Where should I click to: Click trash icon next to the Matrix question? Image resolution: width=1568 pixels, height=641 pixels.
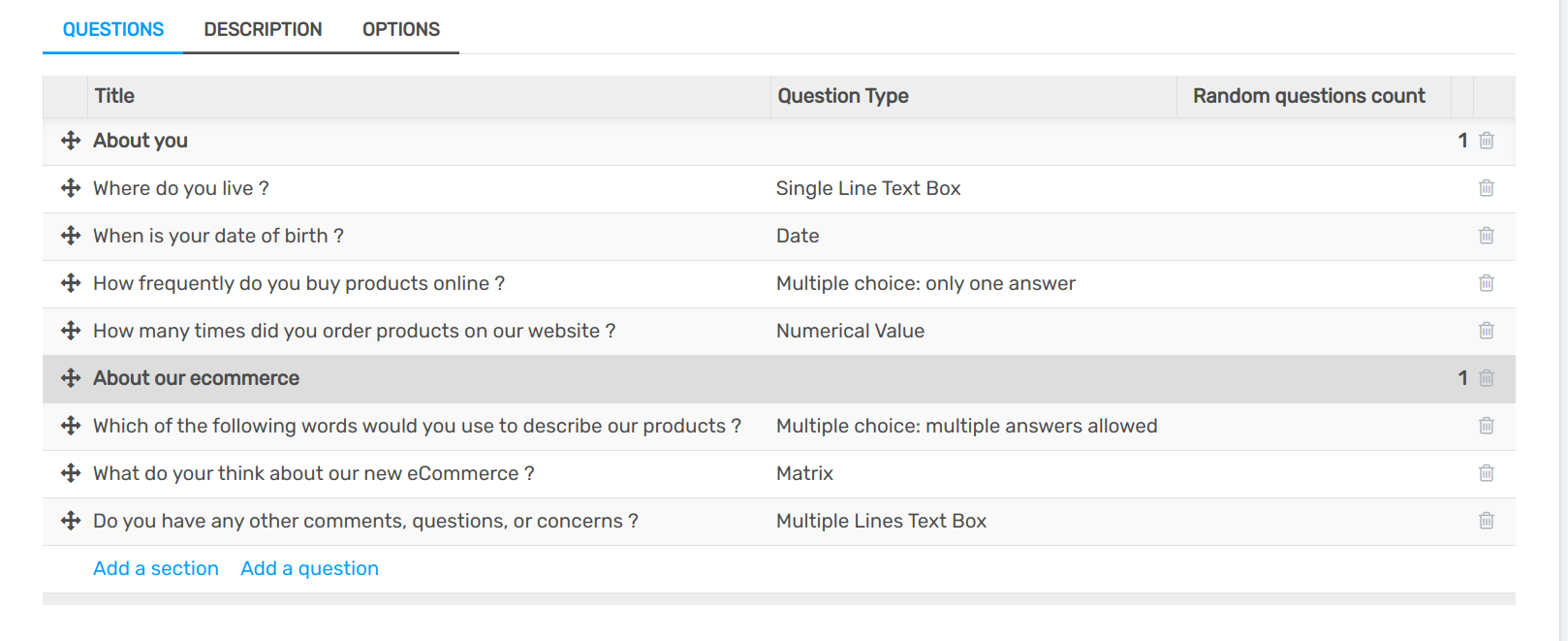(1487, 473)
